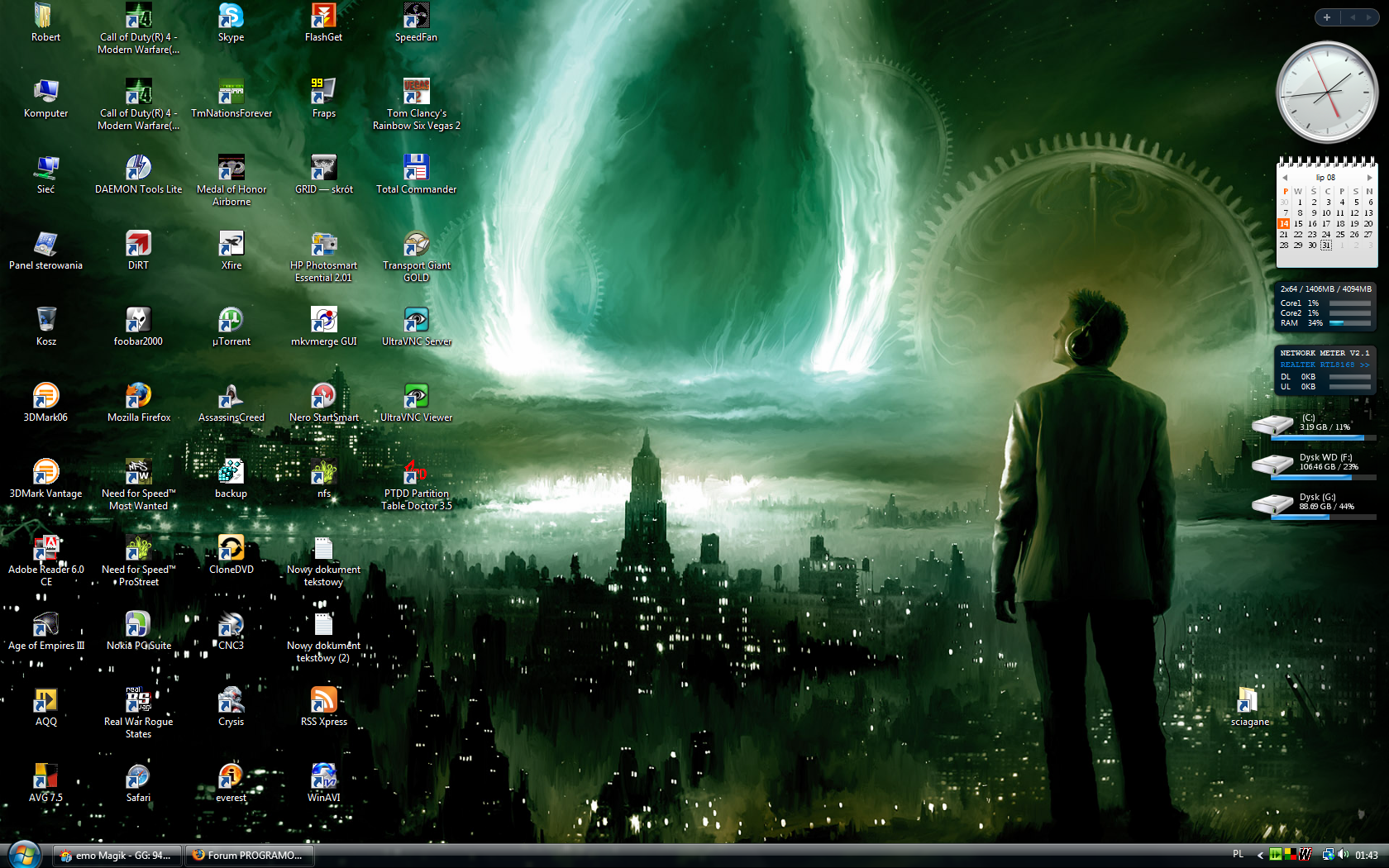Image resolution: width=1389 pixels, height=868 pixels.
Task: Go to previous month in calendar gadget
Action: [1285, 178]
